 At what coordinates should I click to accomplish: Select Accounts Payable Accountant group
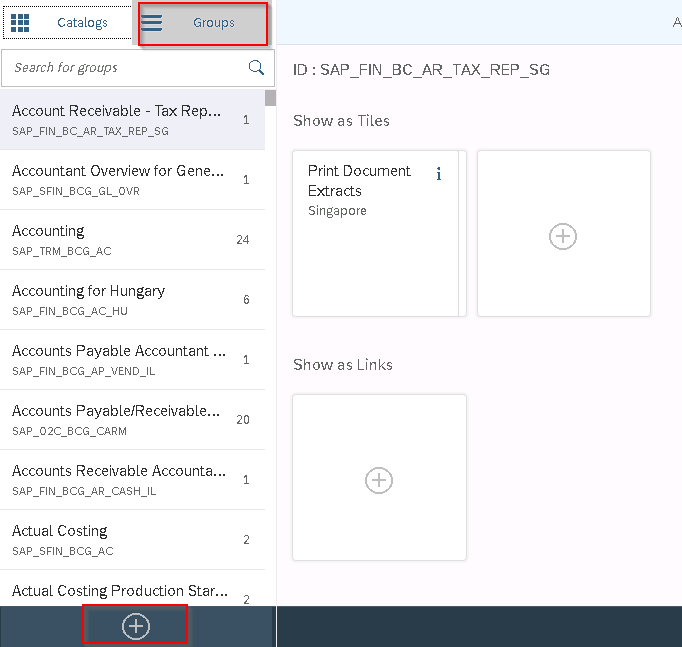(x=117, y=359)
